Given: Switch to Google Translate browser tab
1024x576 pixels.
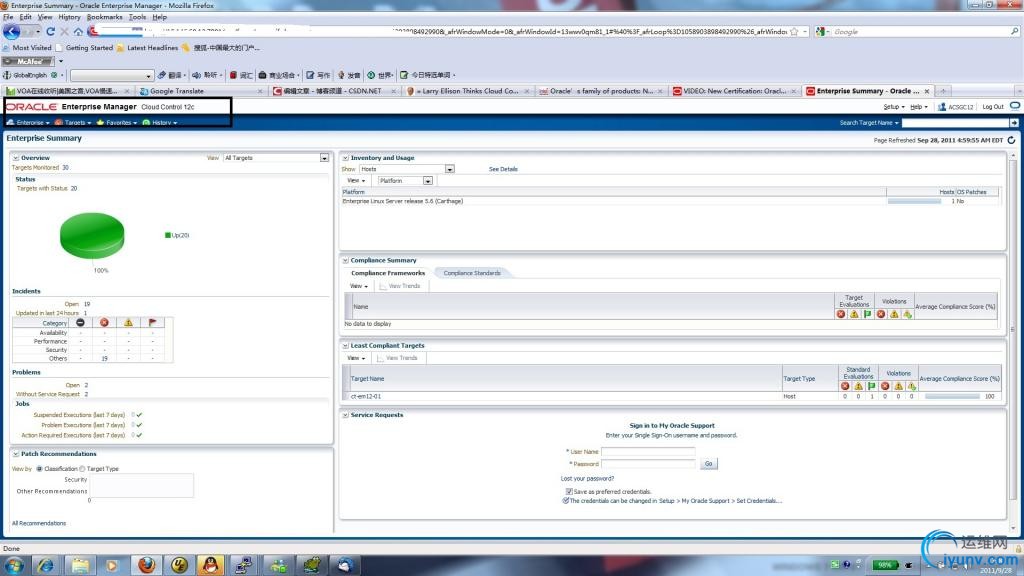Looking at the screenshot, I should pyautogui.click(x=177, y=91).
